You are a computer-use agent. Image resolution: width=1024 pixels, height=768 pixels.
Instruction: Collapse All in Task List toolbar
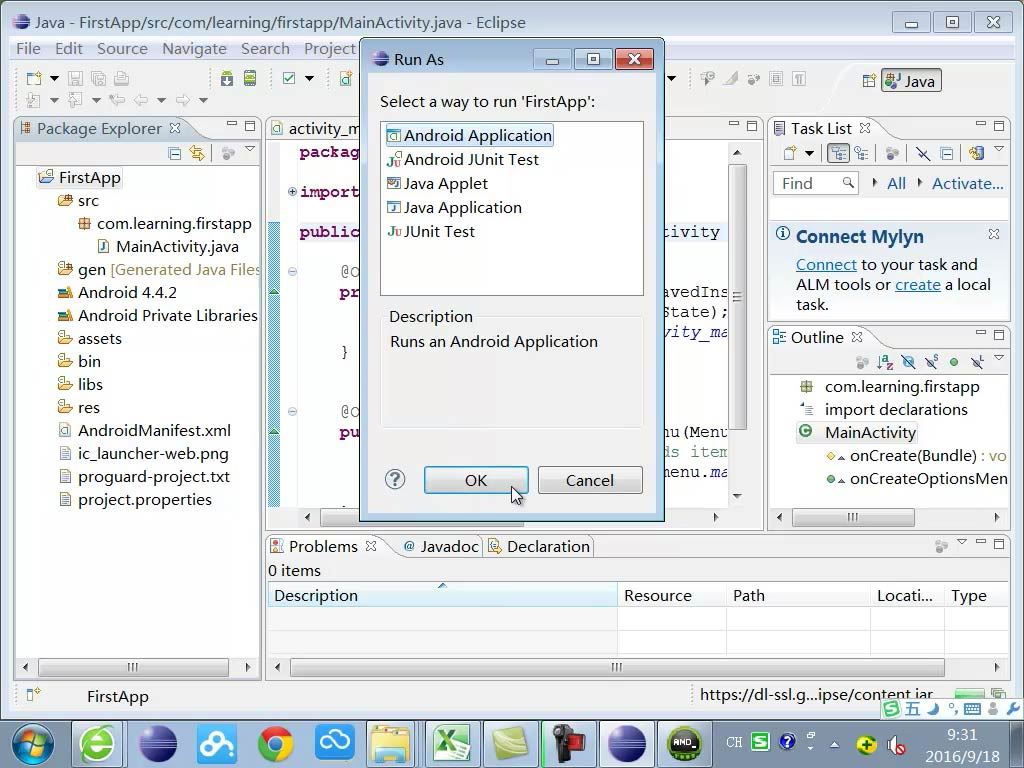(946, 153)
